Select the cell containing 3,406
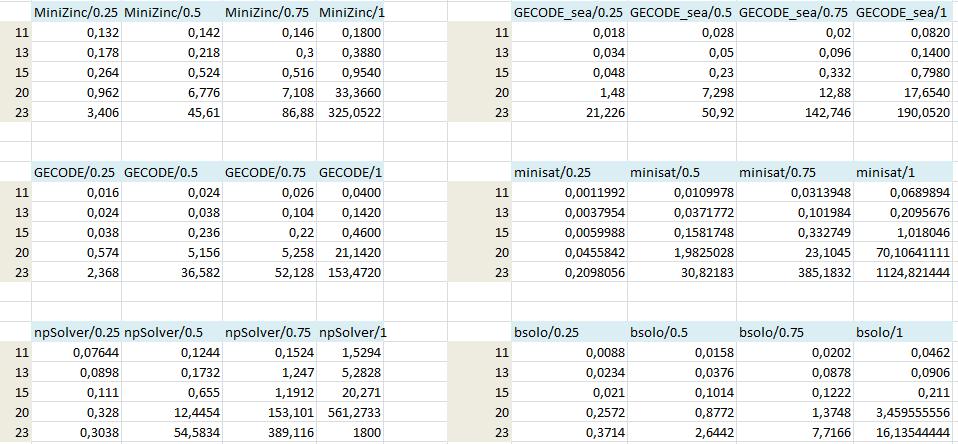This screenshot has height=444, width=958. pyautogui.click(x=76, y=112)
